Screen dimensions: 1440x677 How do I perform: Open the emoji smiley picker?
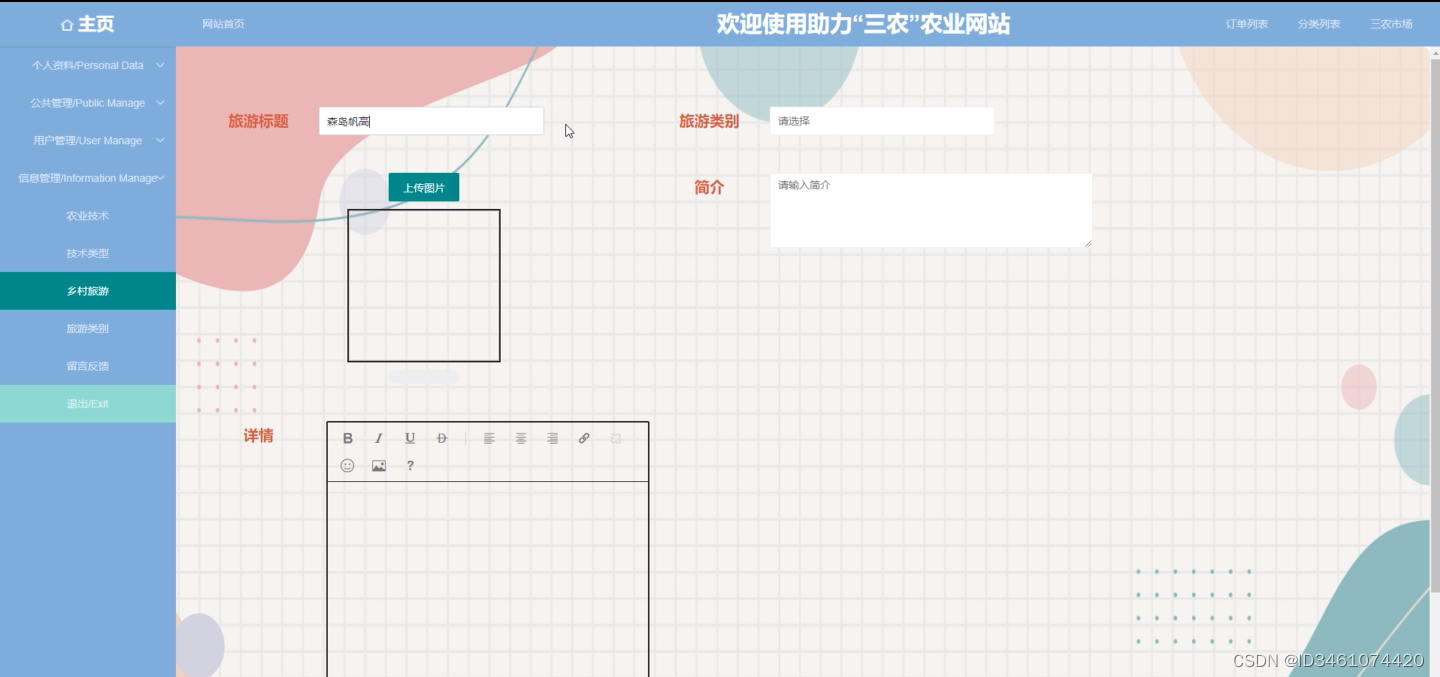click(348, 466)
